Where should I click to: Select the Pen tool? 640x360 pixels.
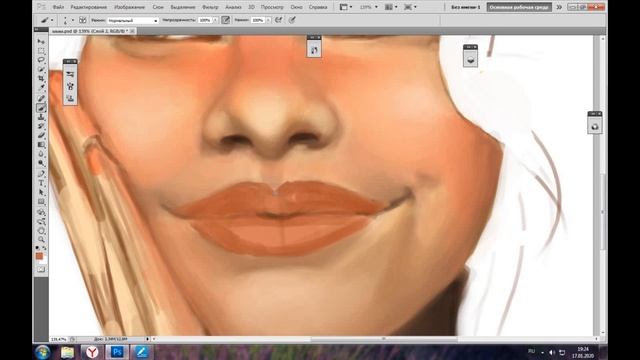pos(41,174)
